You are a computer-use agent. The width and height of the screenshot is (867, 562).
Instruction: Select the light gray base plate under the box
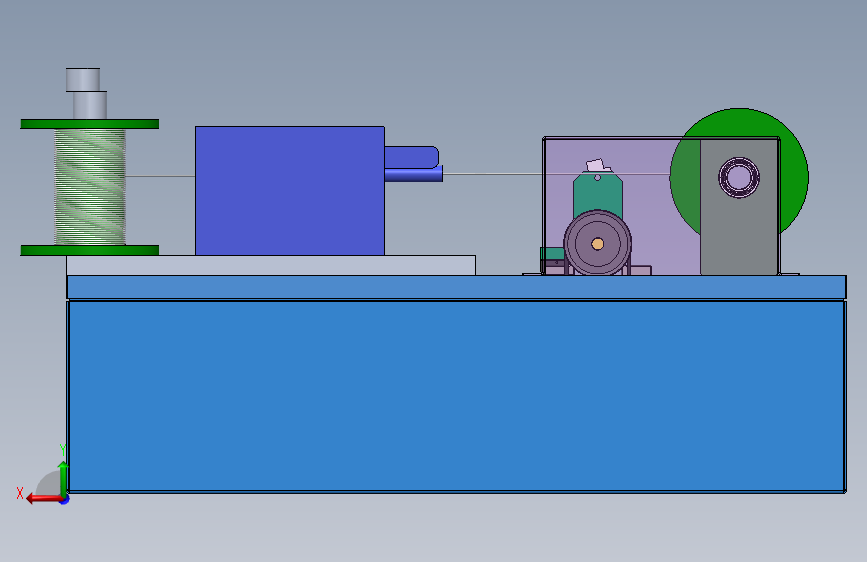271,265
